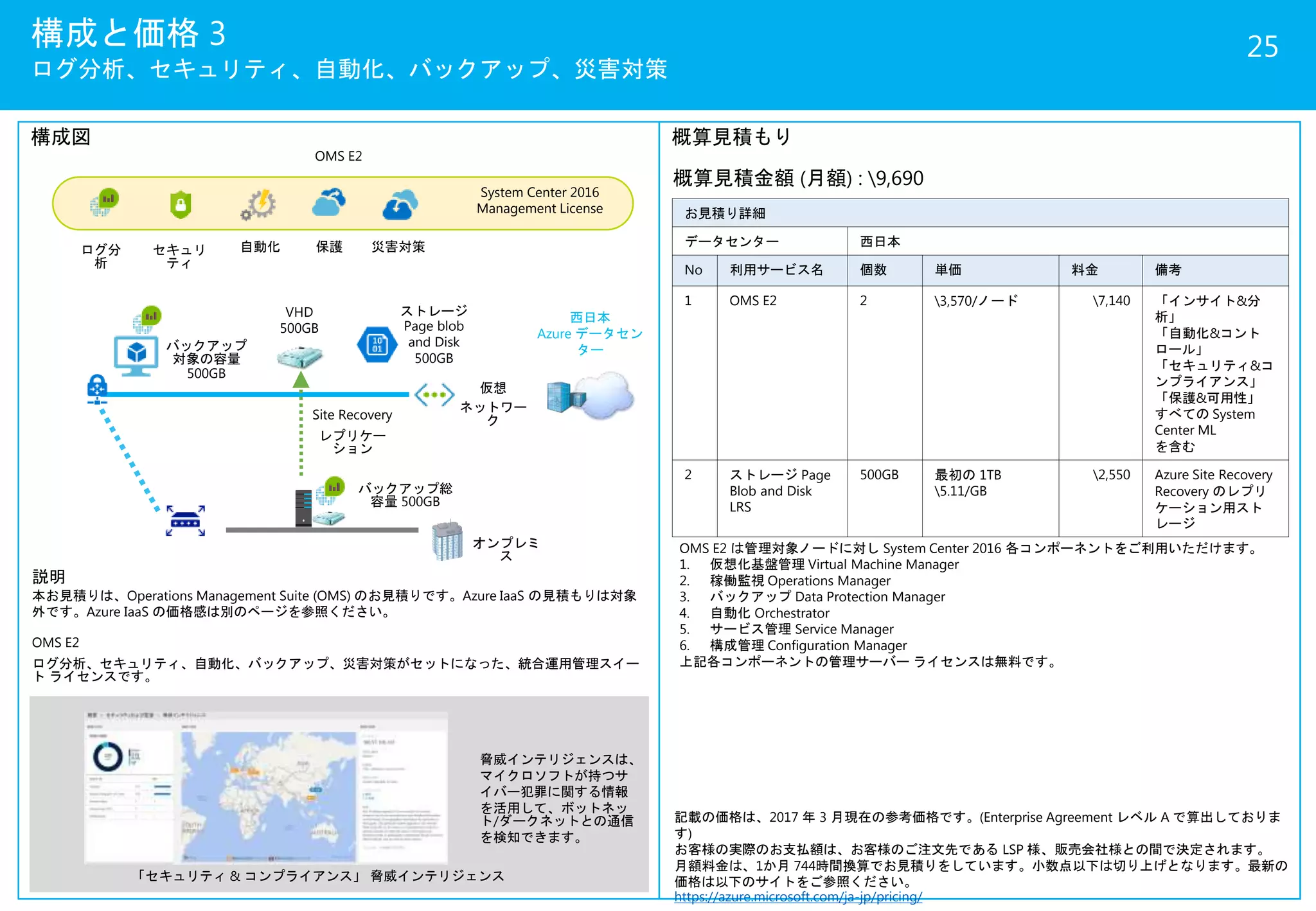Click the green security shield icon

(181, 205)
